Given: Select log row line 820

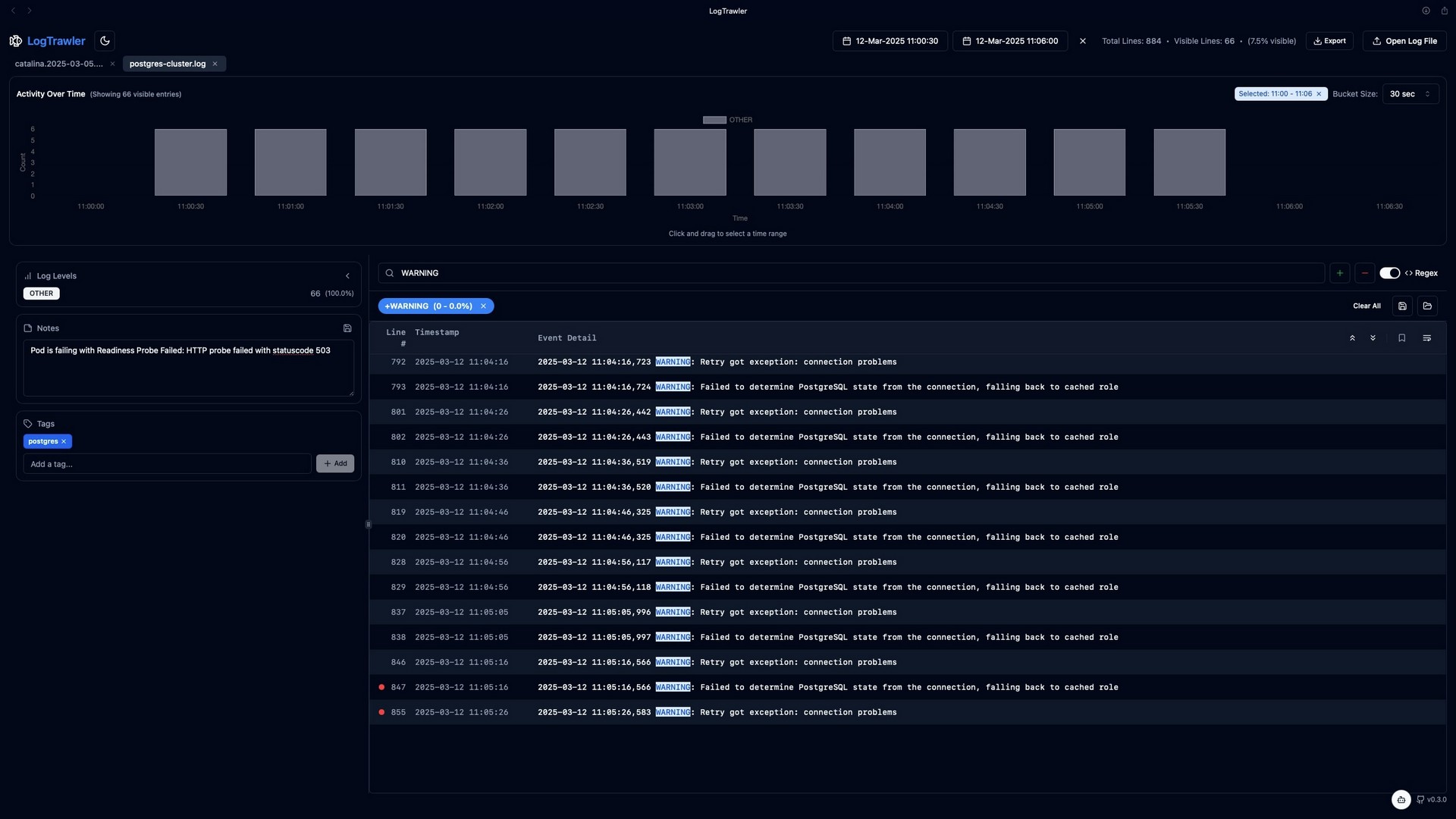Looking at the screenshot, I should 907,537.
